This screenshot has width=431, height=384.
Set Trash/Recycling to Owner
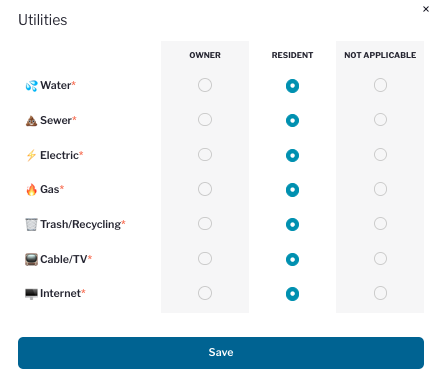(205, 224)
